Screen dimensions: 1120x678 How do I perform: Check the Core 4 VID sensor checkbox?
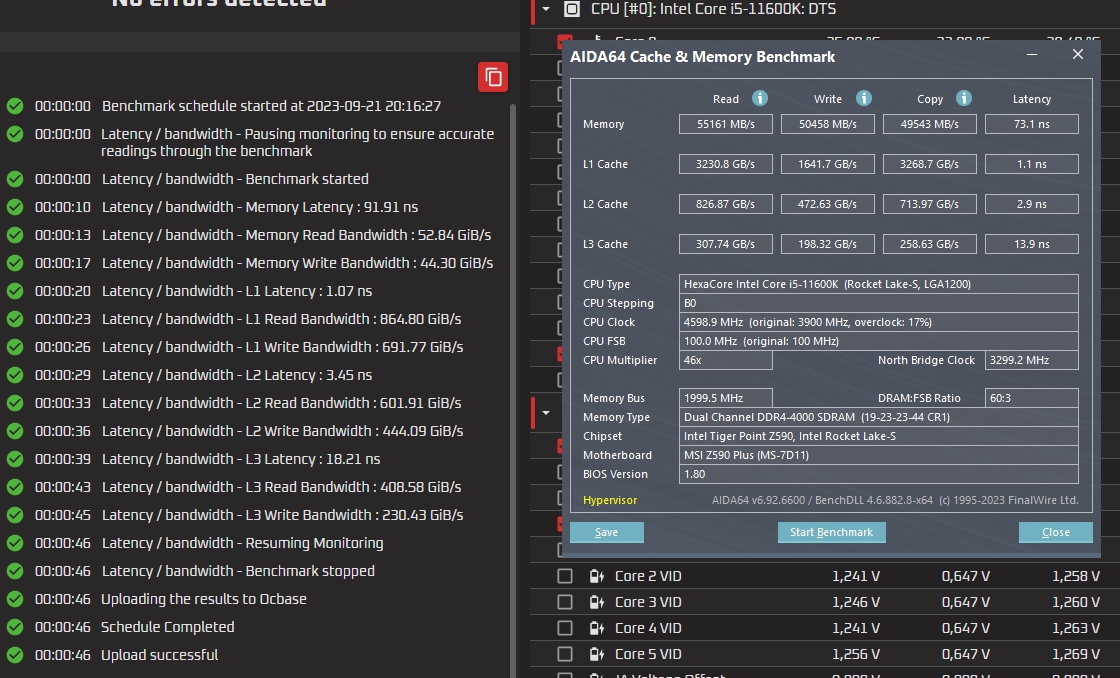click(565, 627)
